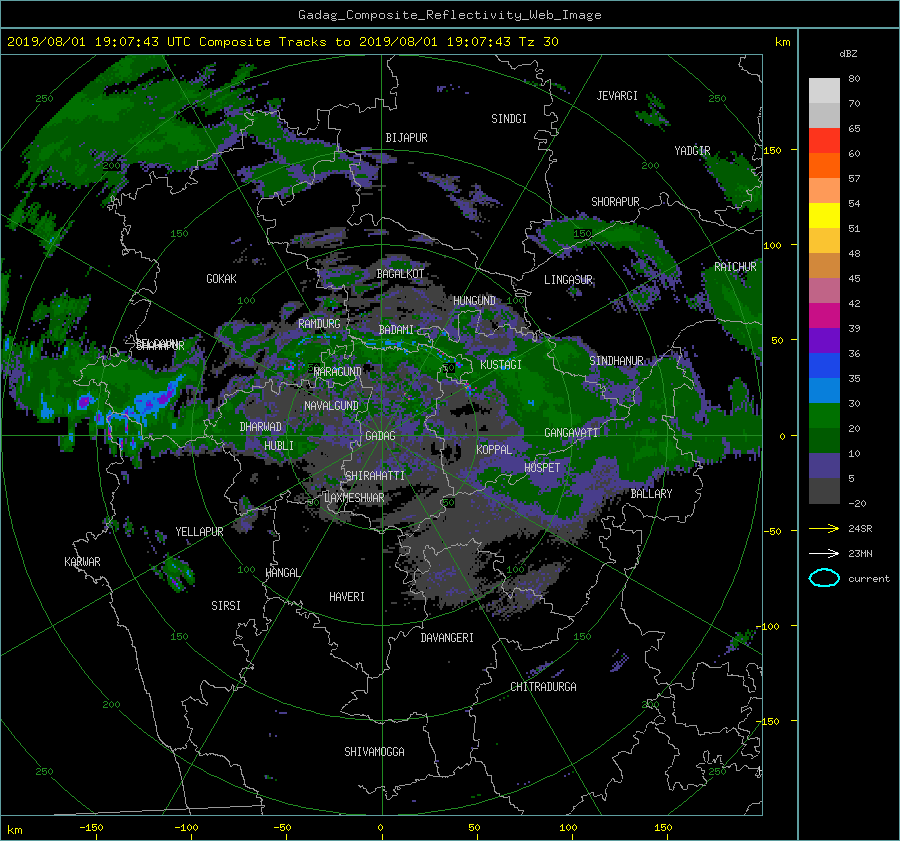Click the KOPPAL label
Viewport: 900px width, 841px height.
(494, 449)
